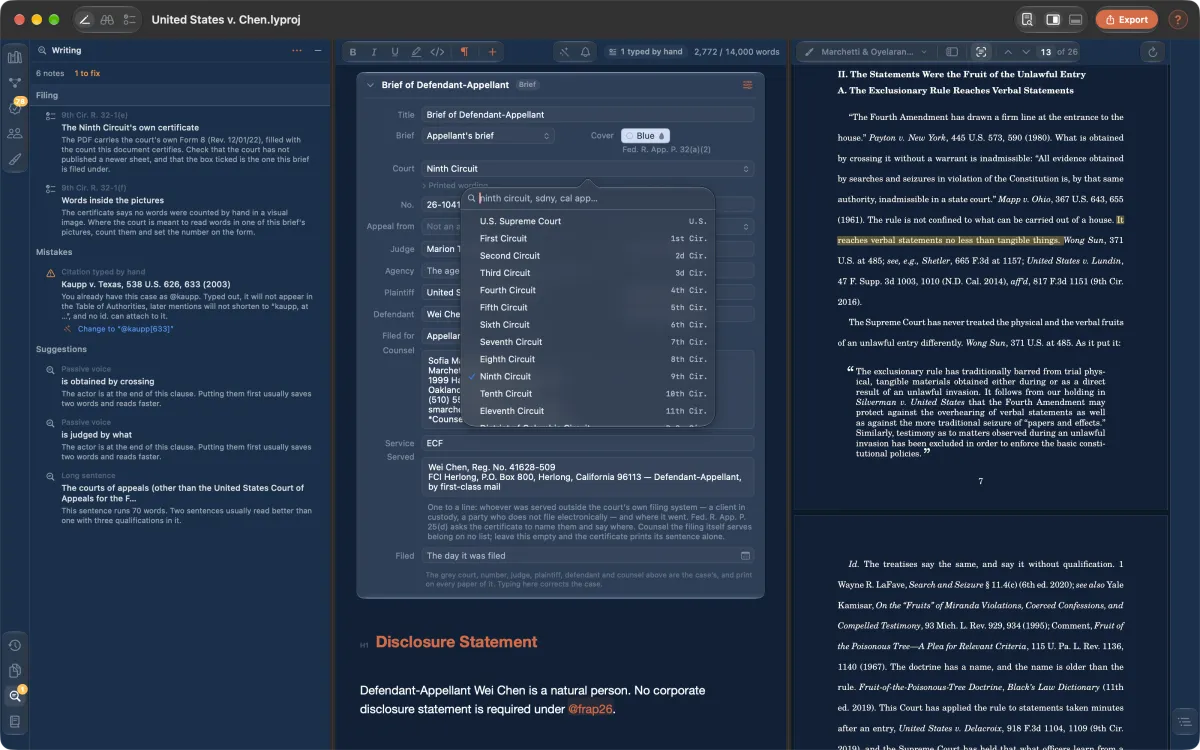Open the people collaborators icon in sidebar
Image resolution: width=1200 pixels, height=750 pixels.
tap(15, 133)
